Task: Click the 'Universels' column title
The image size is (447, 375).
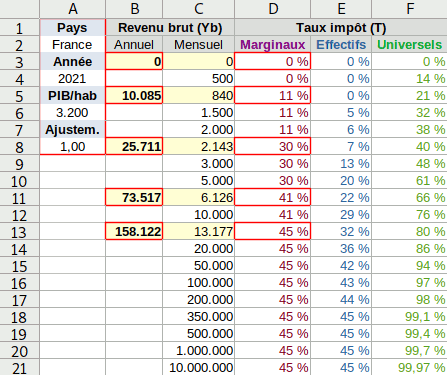Action: pyautogui.click(x=409, y=44)
